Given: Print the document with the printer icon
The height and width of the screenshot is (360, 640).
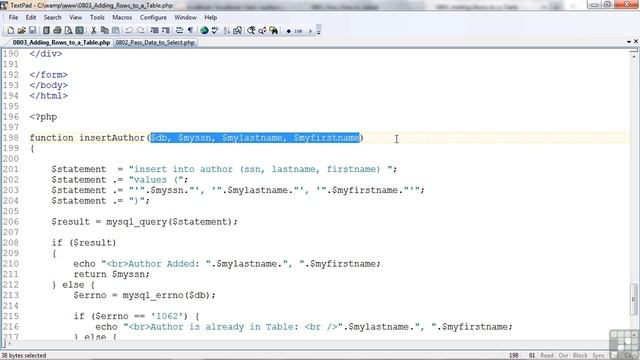Looking at the screenshot, I should coord(57,31).
